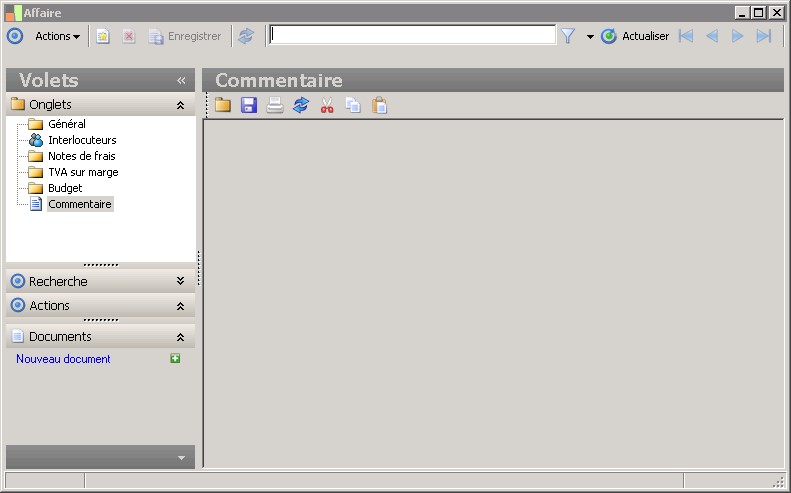Click the grayed refresh arrows icon in top toolbar
Viewport: 791px width, 493px height.
tap(246, 36)
